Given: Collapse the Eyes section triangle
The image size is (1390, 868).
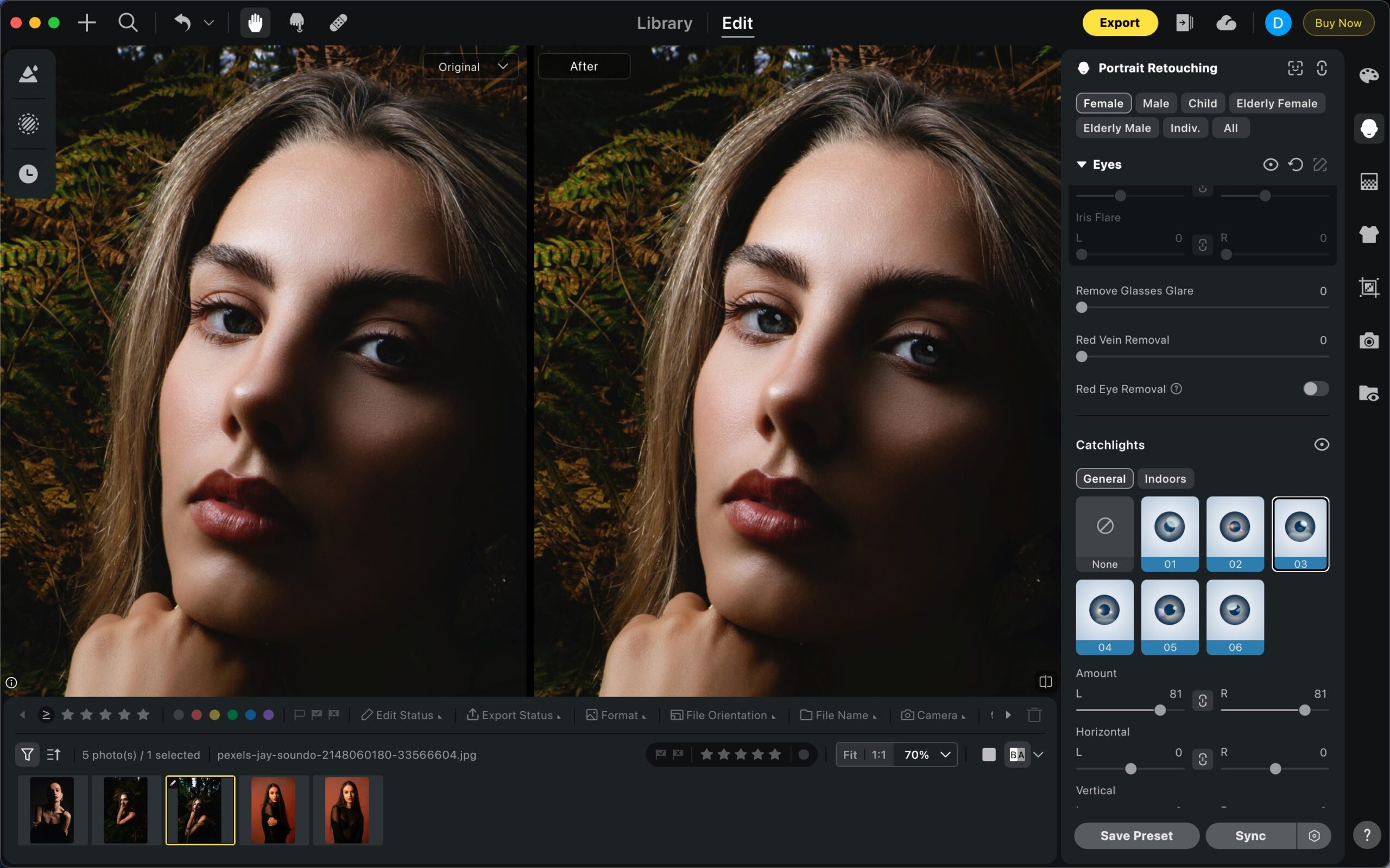Looking at the screenshot, I should click(1082, 165).
